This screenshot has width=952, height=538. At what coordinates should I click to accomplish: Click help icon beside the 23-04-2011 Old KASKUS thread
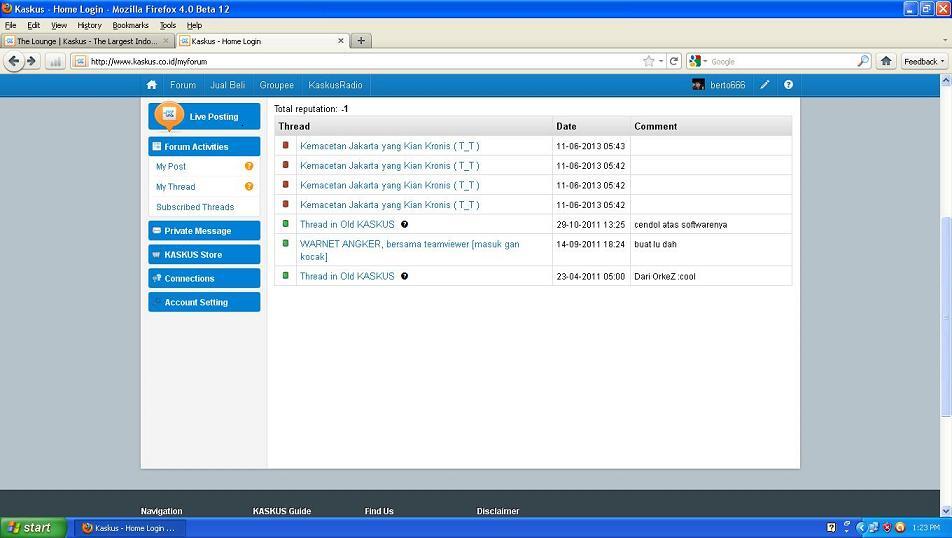[x=404, y=276]
